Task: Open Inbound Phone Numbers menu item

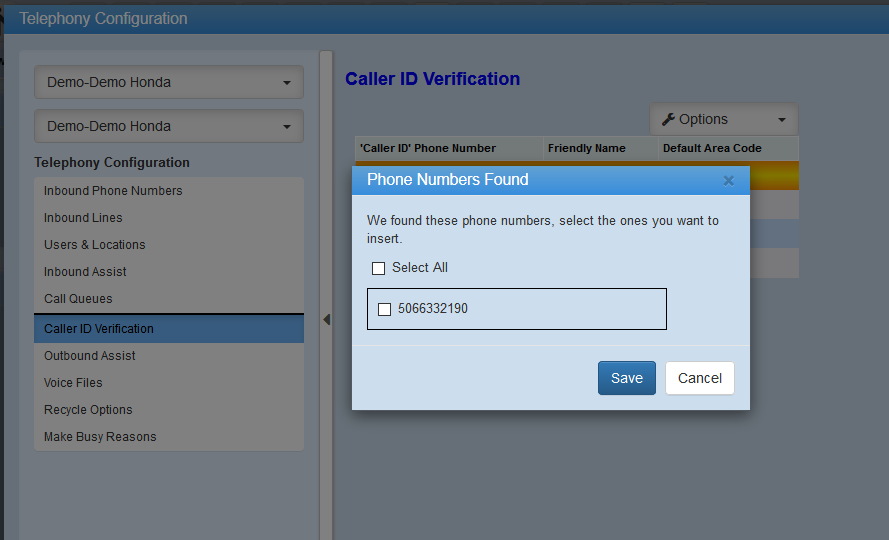Action: [x=113, y=191]
